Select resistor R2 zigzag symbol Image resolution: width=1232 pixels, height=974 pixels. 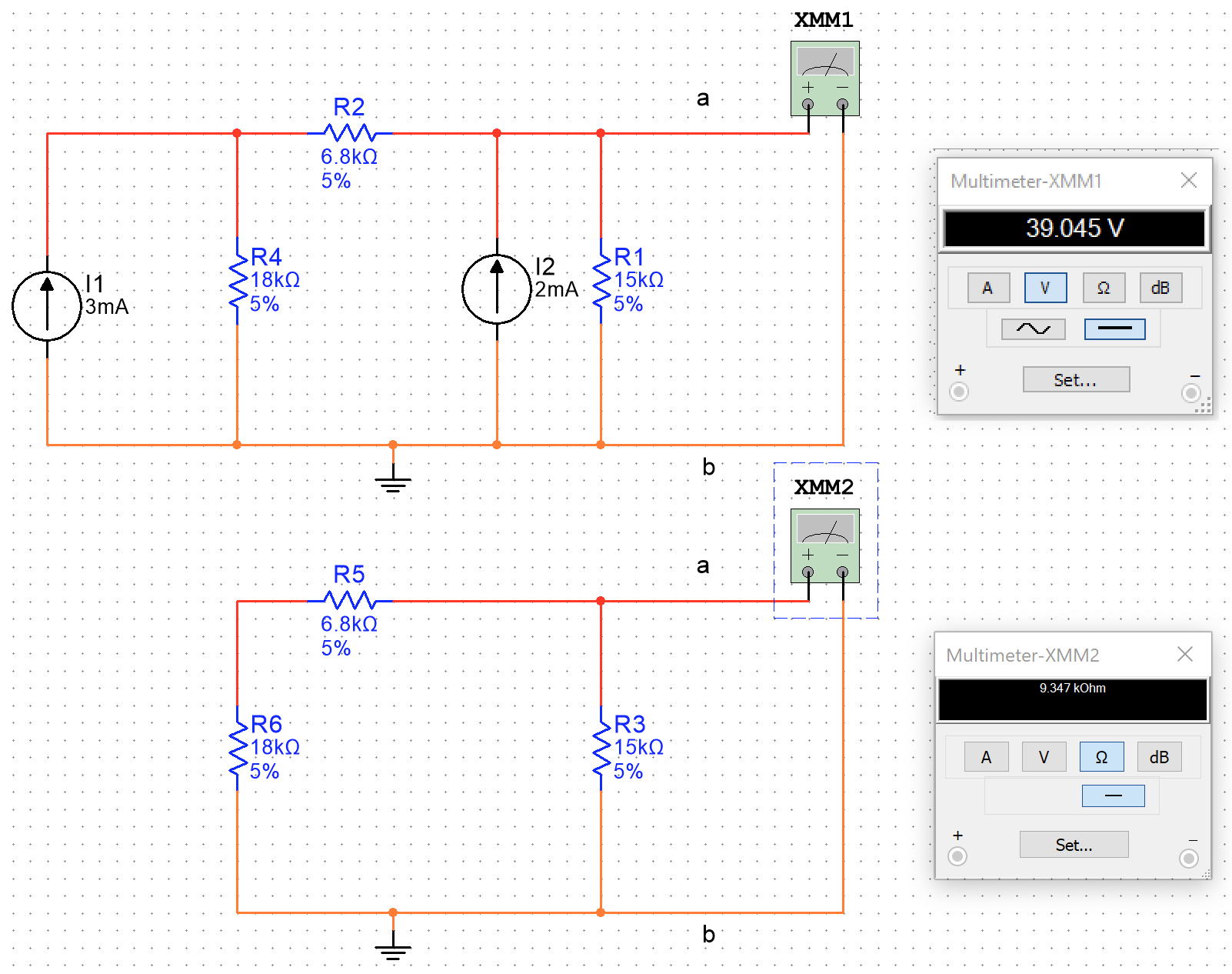[349, 132]
